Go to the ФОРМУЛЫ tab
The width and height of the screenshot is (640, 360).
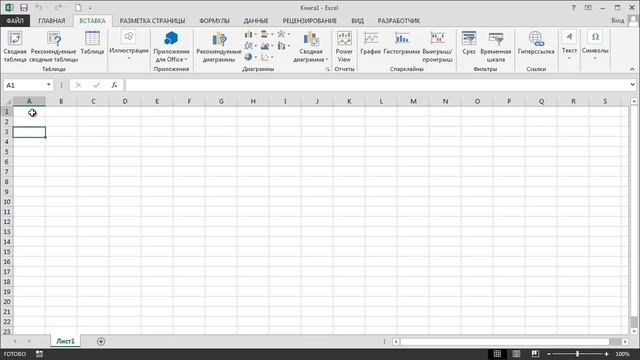[x=214, y=21]
